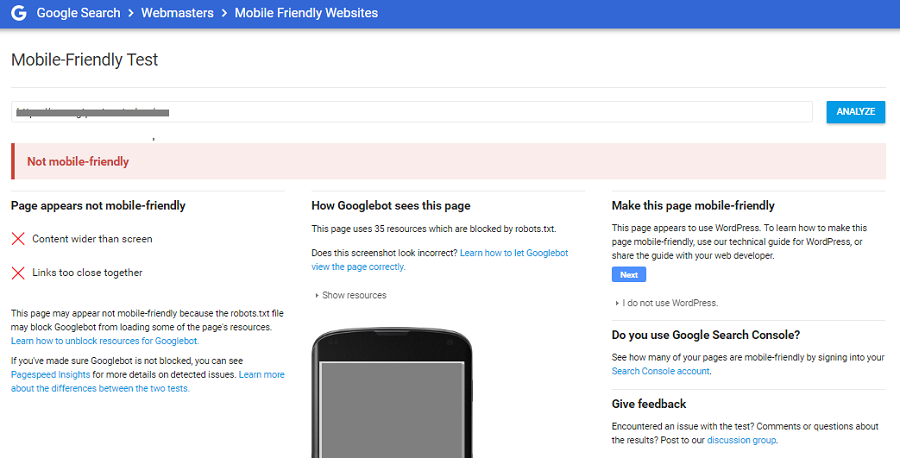Open the Search Console account link
The height and width of the screenshot is (458, 900).
(x=661, y=371)
